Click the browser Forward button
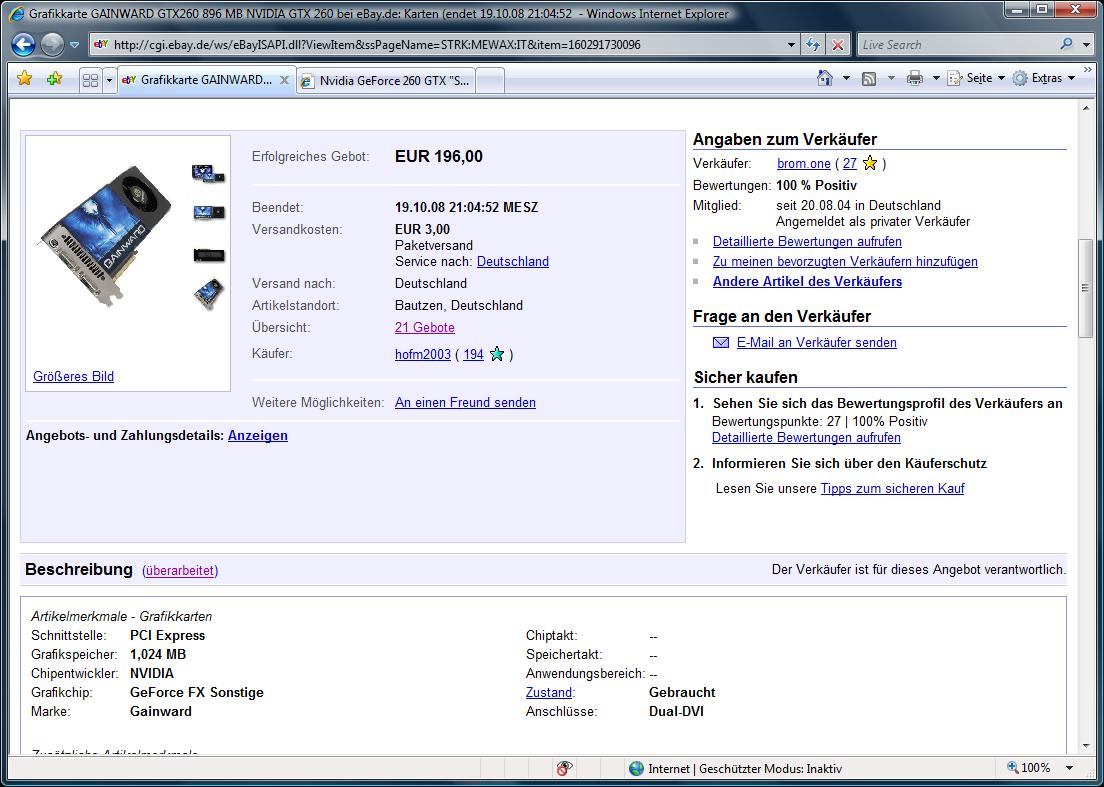 pyautogui.click(x=52, y=44)
